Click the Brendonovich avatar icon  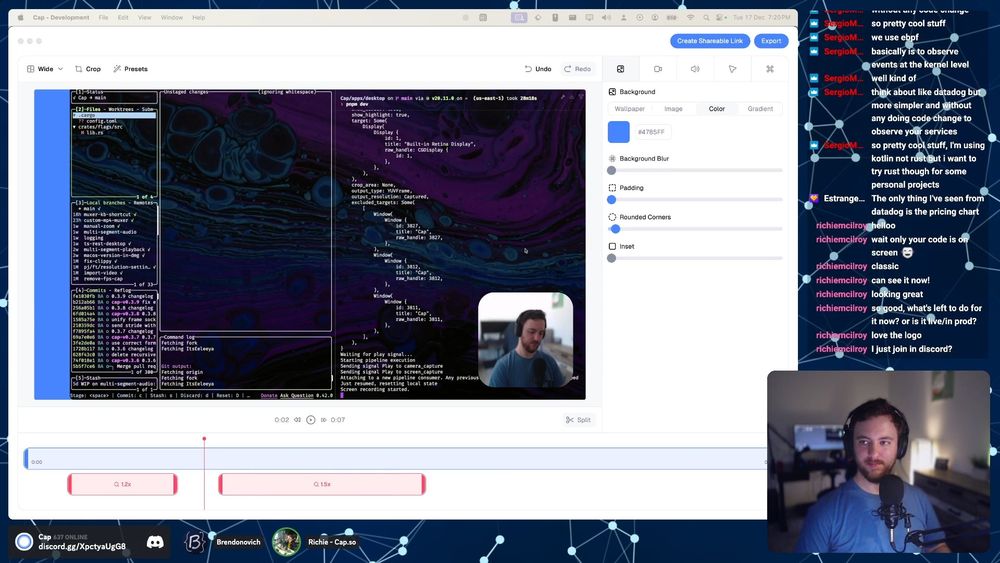click(x=195, y=542)
